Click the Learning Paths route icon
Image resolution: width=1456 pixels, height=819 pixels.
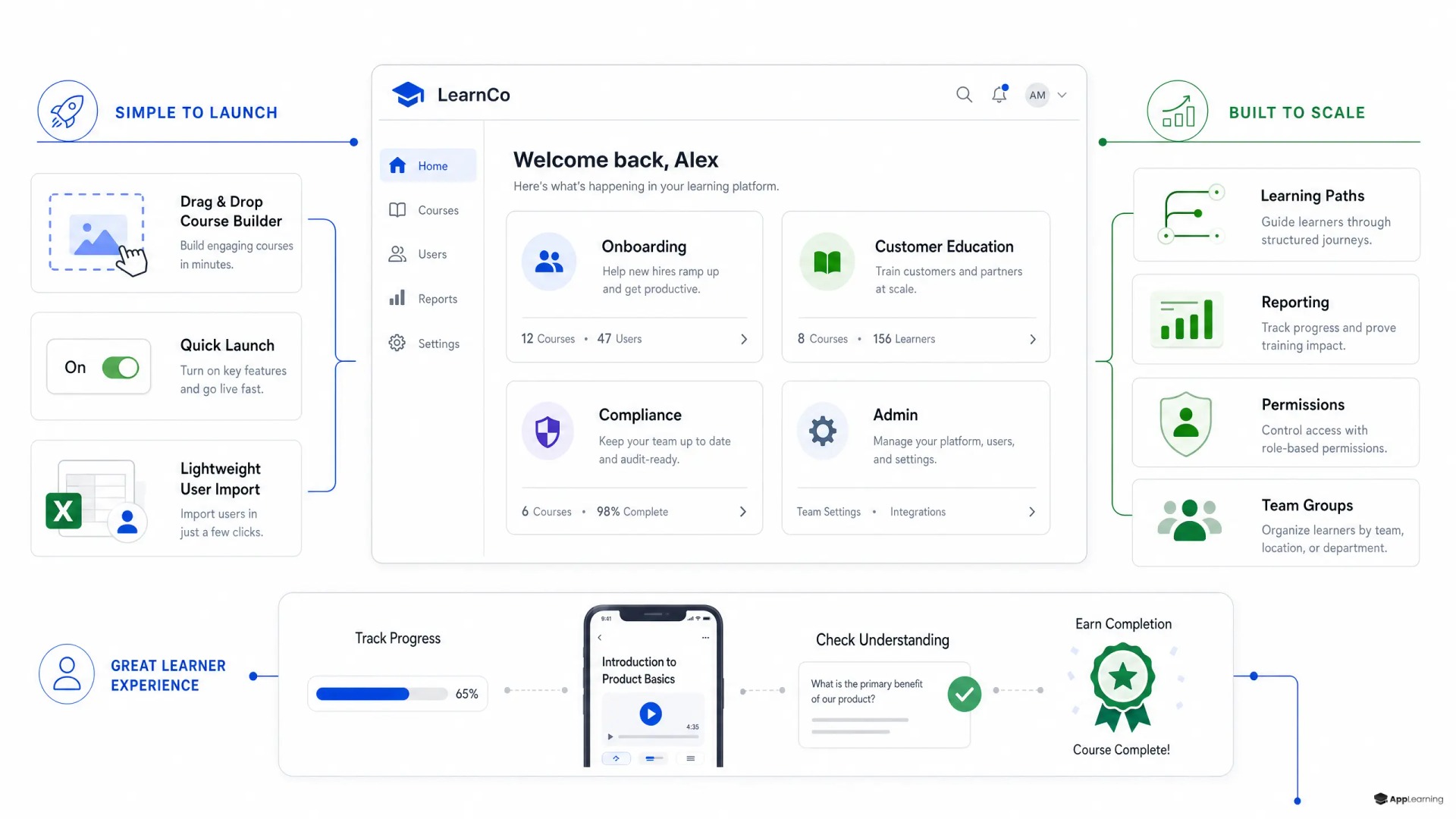coord(1191,214)
